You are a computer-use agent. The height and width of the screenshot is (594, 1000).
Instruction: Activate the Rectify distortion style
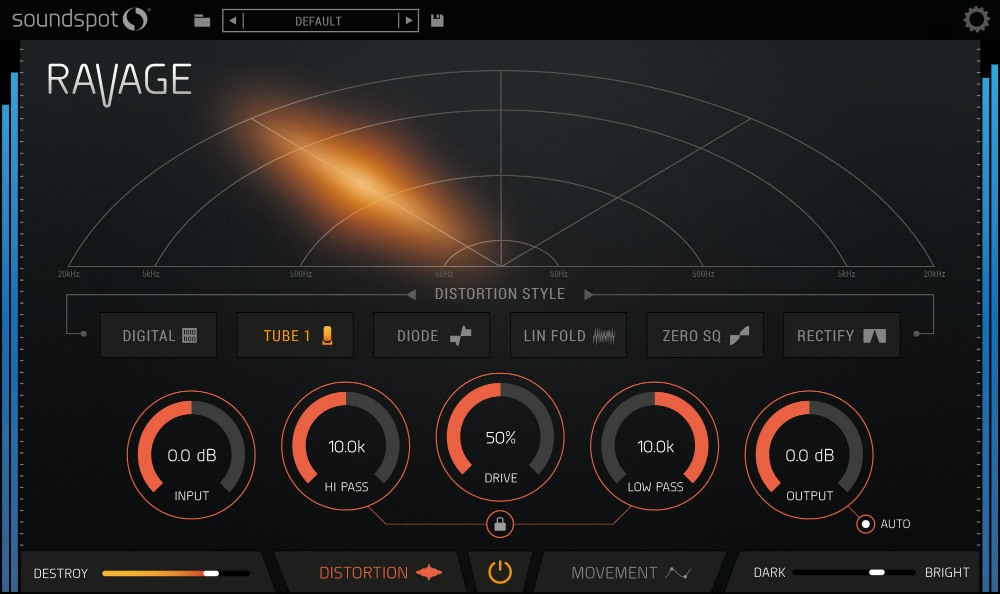(x=841, y=336)
